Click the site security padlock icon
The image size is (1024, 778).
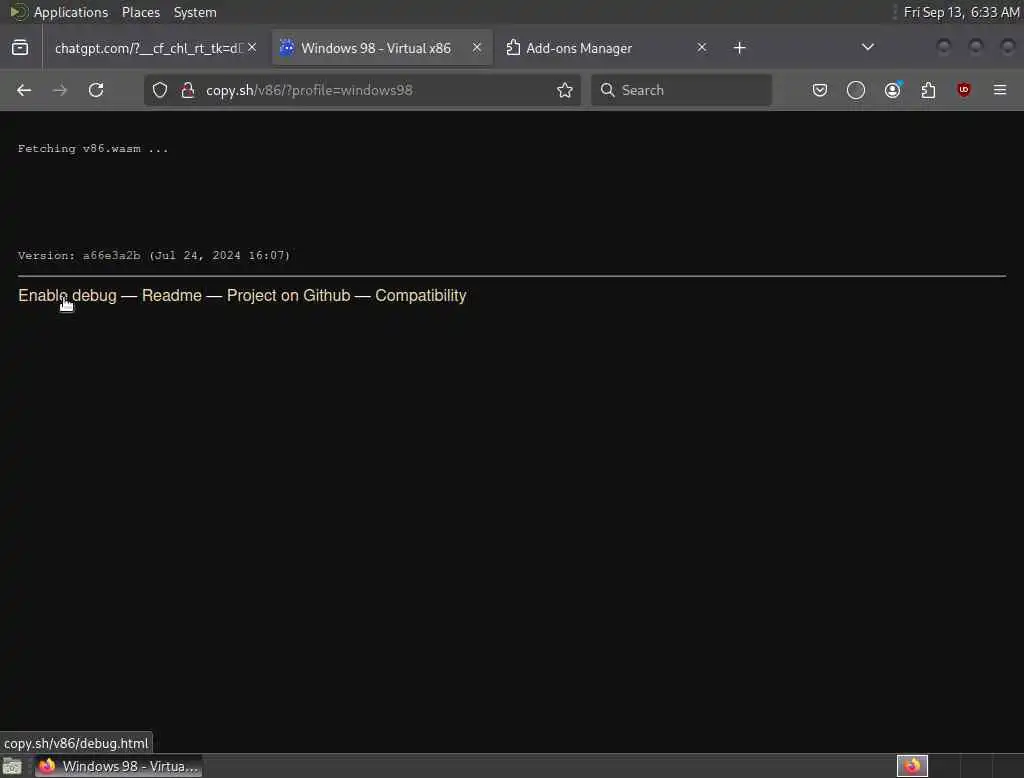pyautogui.click(x=188, y=90)
